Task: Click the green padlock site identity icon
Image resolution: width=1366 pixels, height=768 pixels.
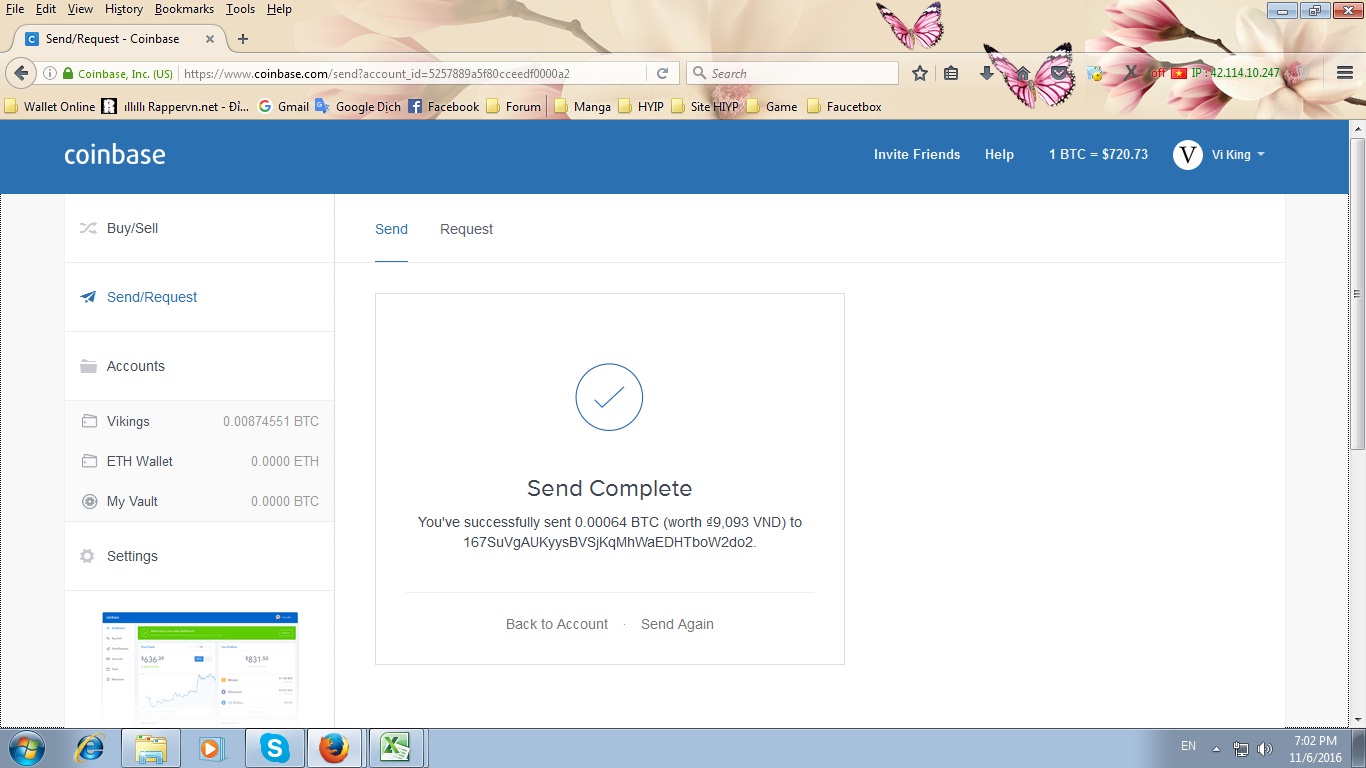Action: 68,73
